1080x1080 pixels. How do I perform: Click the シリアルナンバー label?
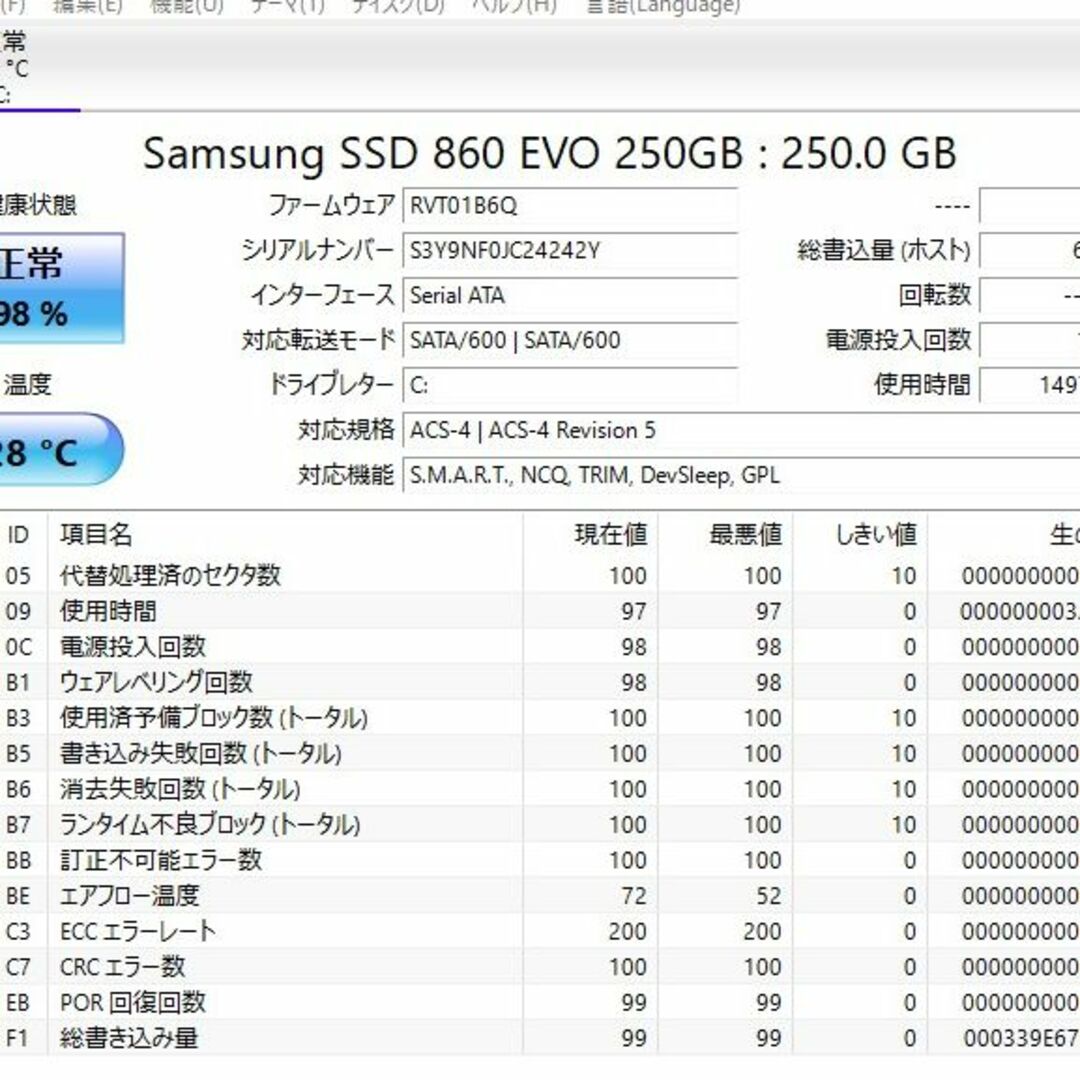coord(318,250)
